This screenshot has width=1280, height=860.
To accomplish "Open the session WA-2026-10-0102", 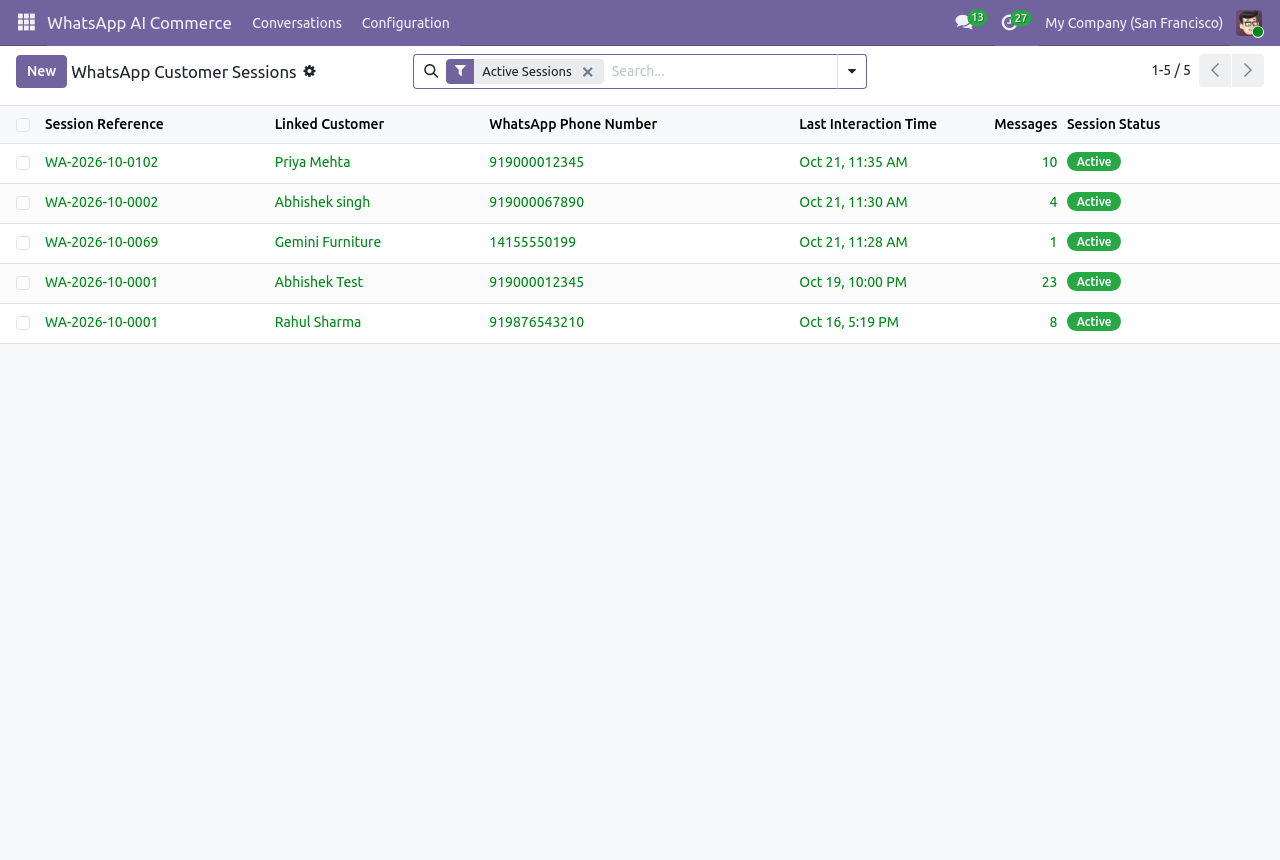I will (102, 162).
